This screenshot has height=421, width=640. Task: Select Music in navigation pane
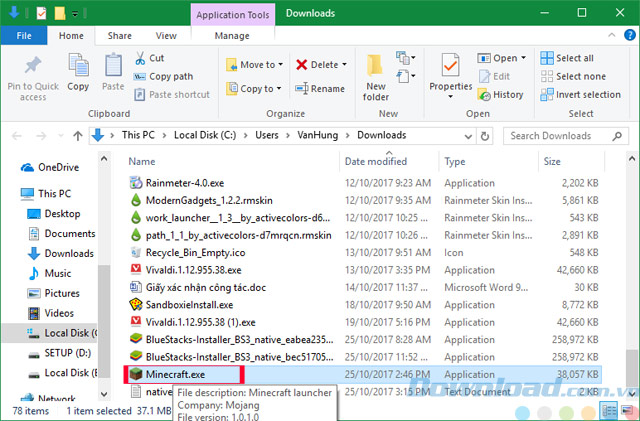[x=49, y=273]
